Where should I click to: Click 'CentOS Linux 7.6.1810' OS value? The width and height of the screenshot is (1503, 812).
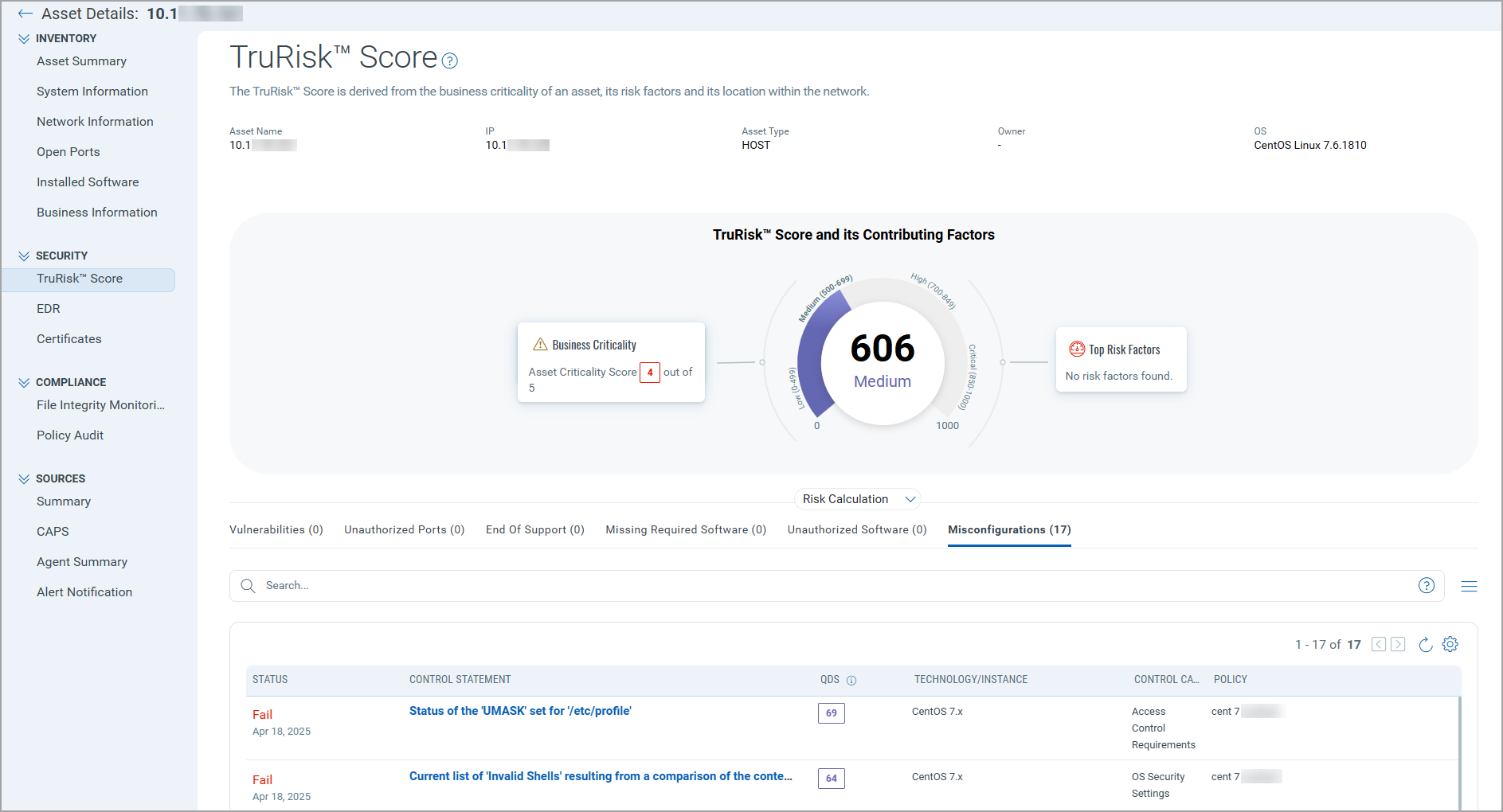tap(1310, 145)
